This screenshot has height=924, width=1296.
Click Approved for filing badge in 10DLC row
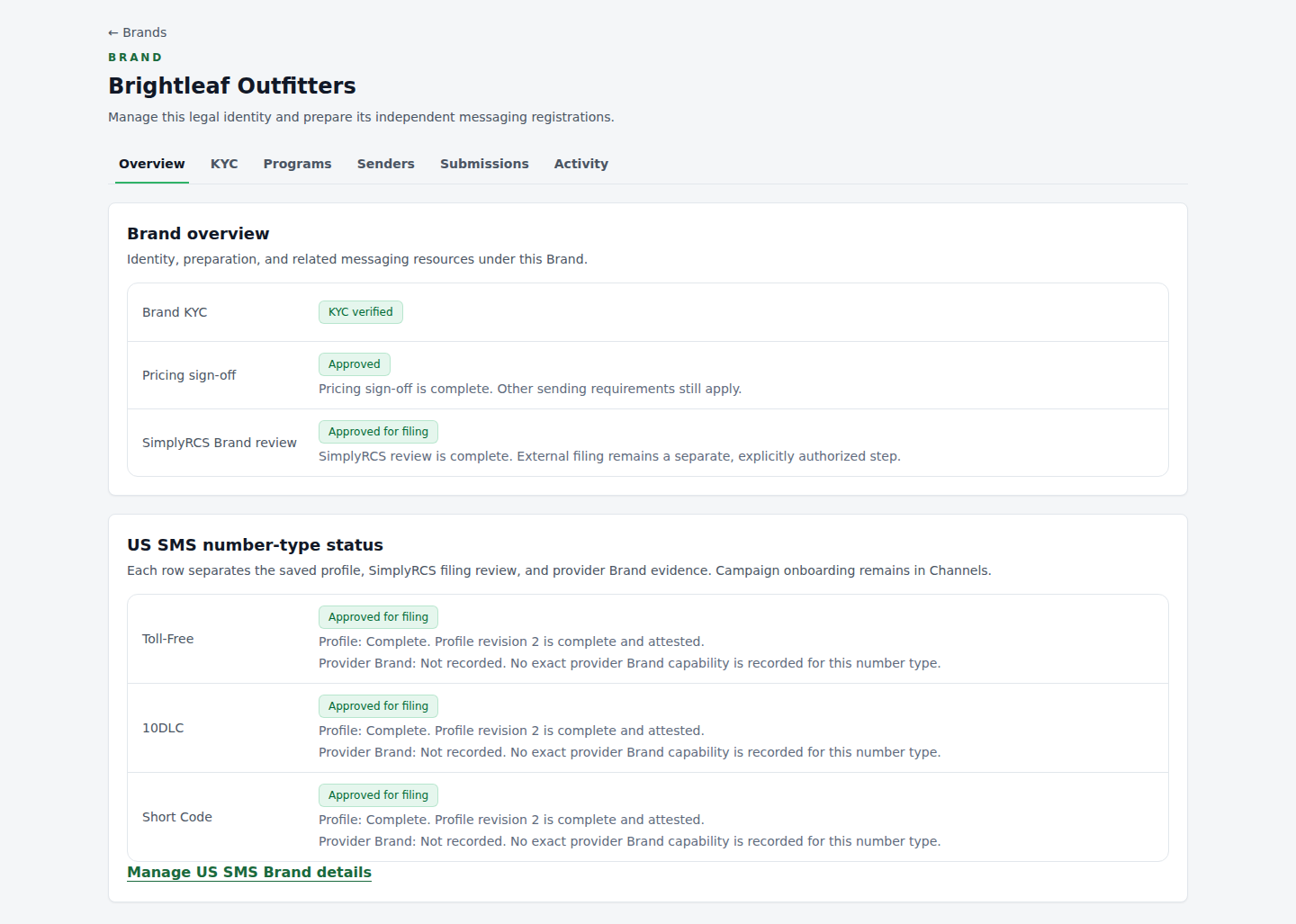pyautogui.click(x=378, y=706)
